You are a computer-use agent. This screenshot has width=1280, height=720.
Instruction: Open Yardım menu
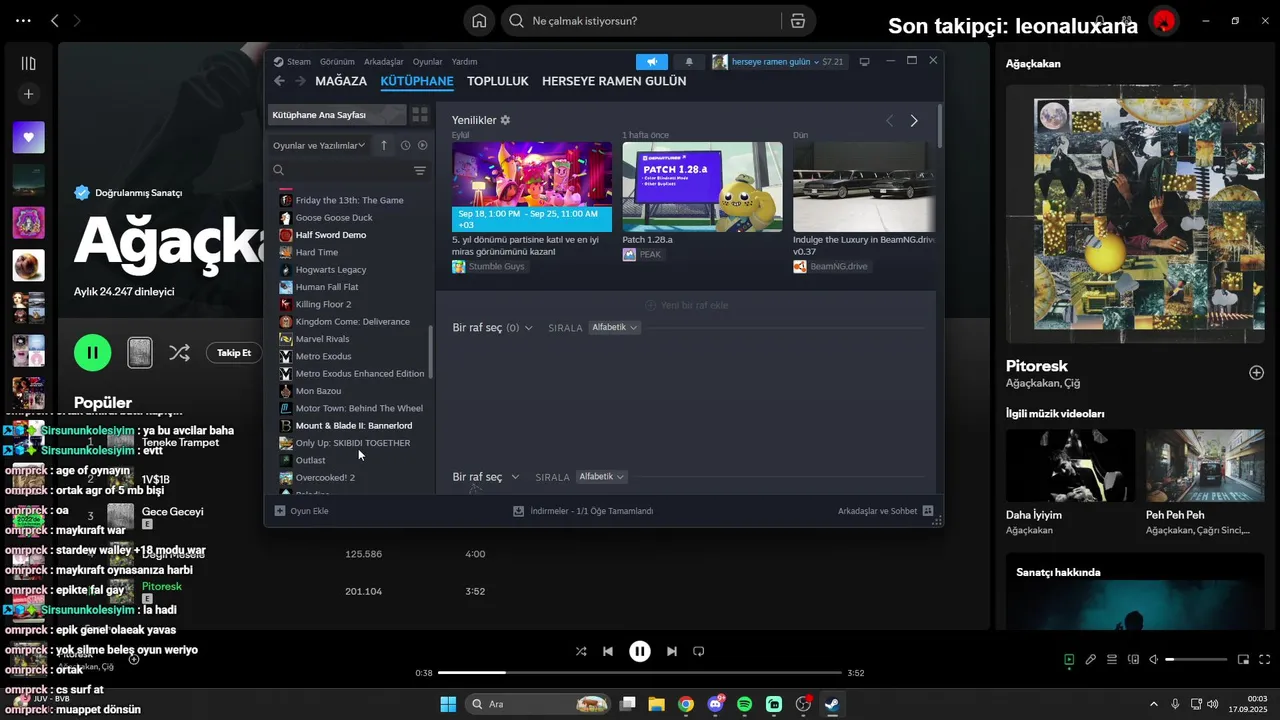[x=464, y=62]
